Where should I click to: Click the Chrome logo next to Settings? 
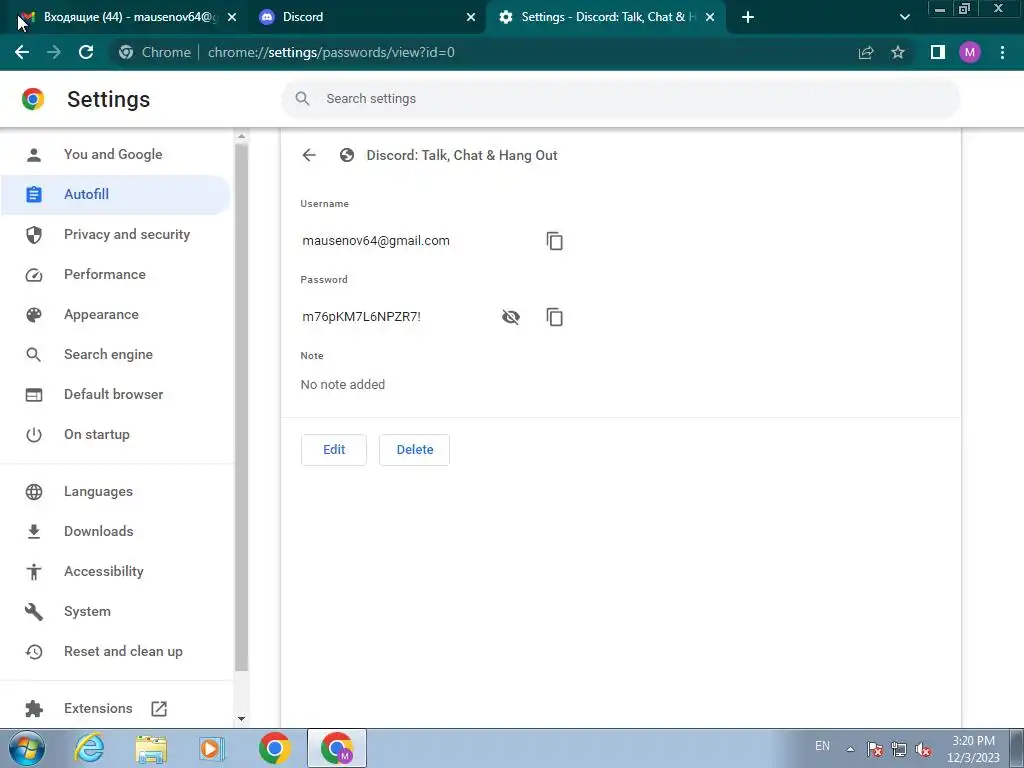[33, 99]
